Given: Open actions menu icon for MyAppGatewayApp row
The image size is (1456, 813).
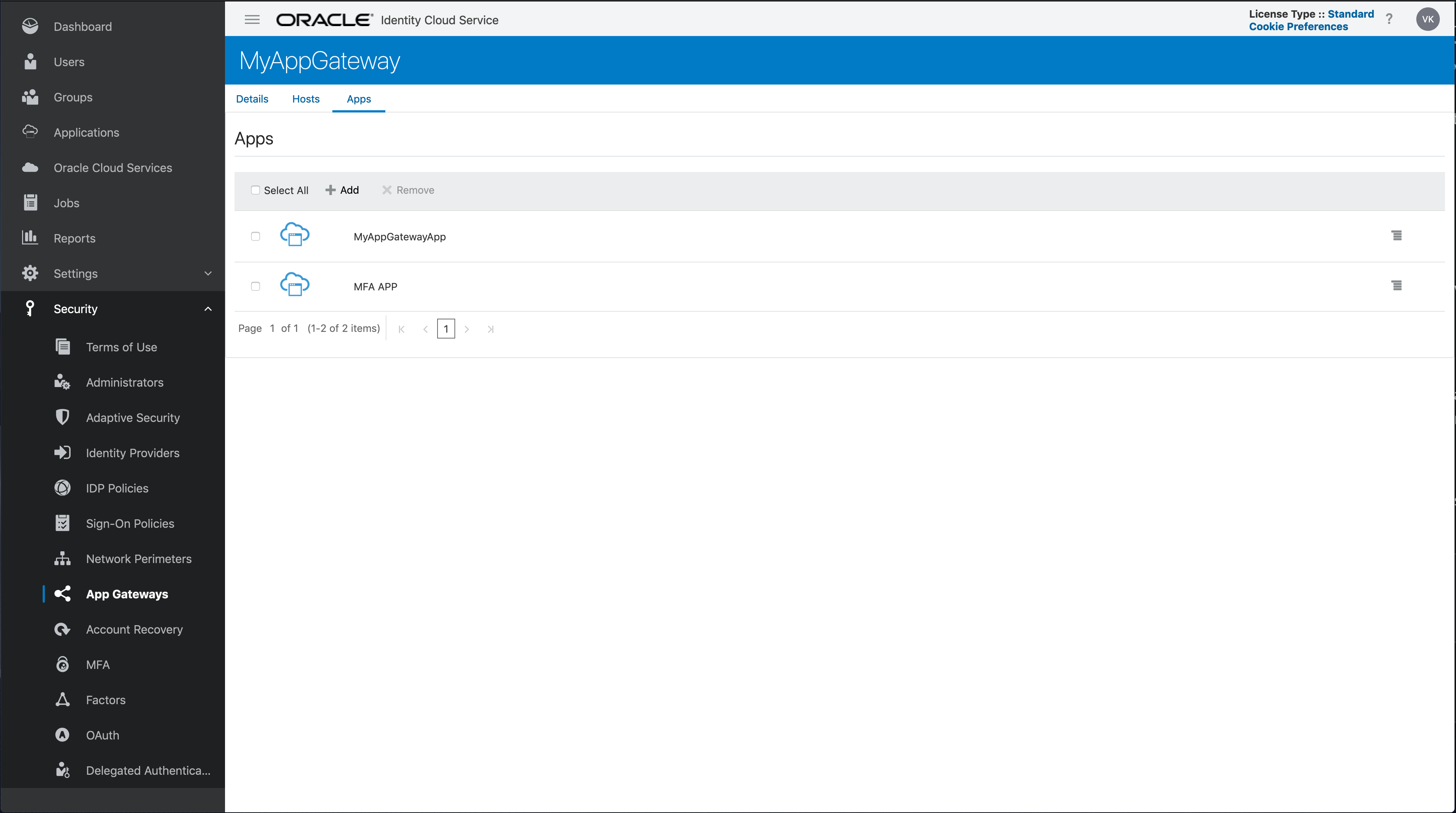Looking at the screenshot, I should (x=1396, y=236).
